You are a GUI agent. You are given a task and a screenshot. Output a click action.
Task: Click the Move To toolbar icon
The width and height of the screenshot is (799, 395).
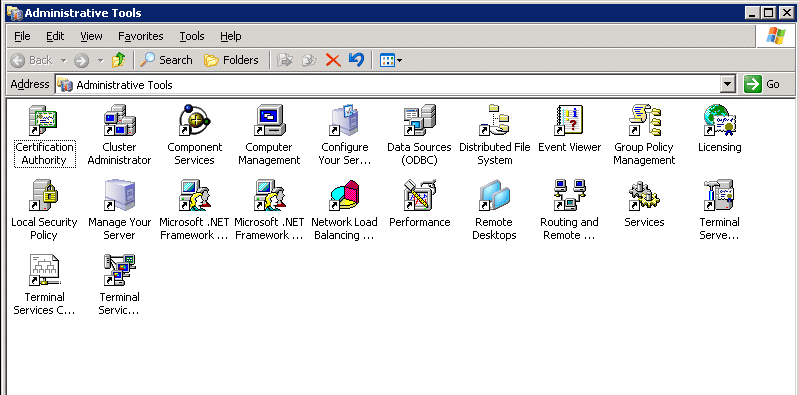tap(285, 60)
